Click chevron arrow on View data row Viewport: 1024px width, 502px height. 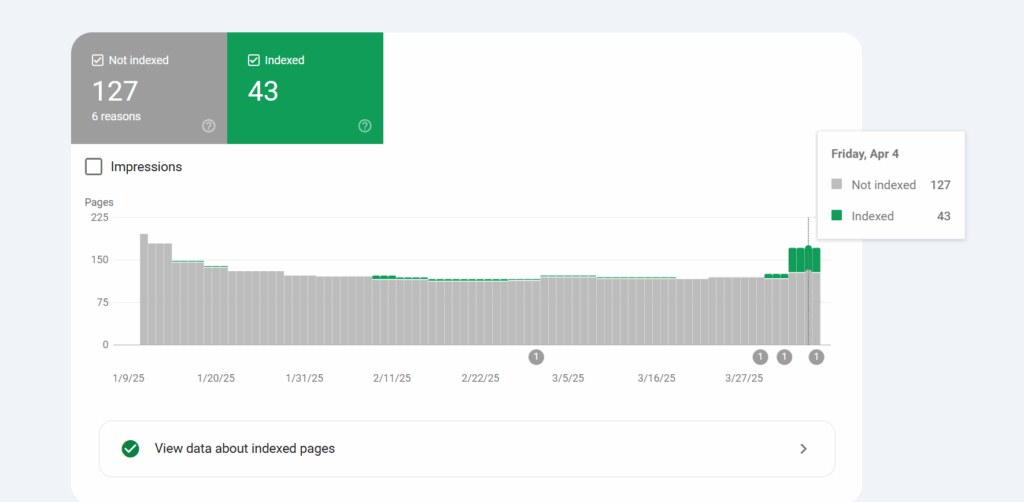(x=803, y=449)
